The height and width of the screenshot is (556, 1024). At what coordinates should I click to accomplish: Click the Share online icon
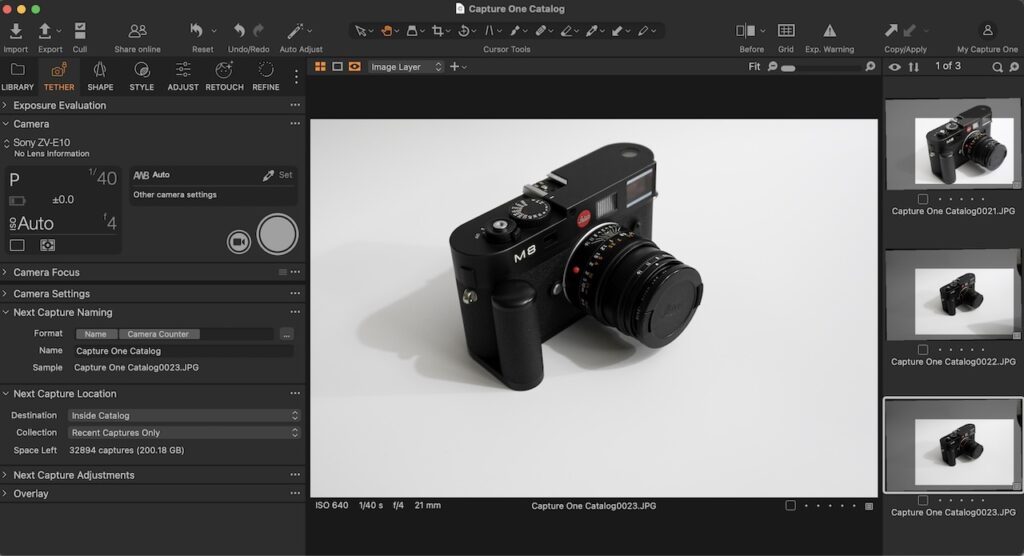pos(137,31)
